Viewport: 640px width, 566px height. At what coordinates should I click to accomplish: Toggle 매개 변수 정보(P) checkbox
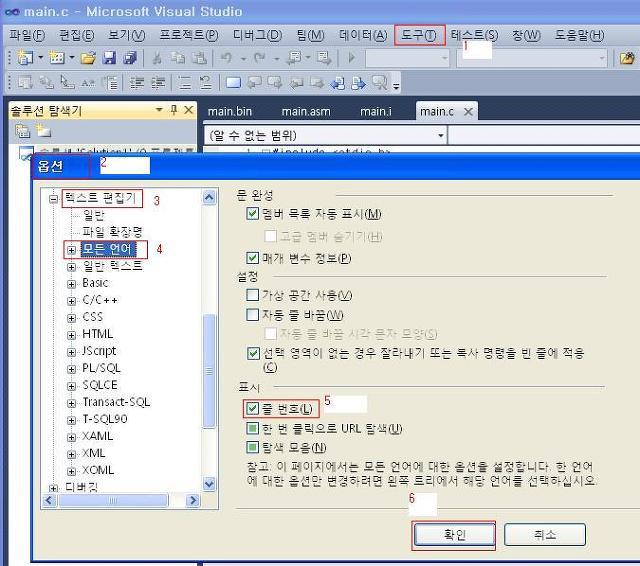tap(253, 257)
